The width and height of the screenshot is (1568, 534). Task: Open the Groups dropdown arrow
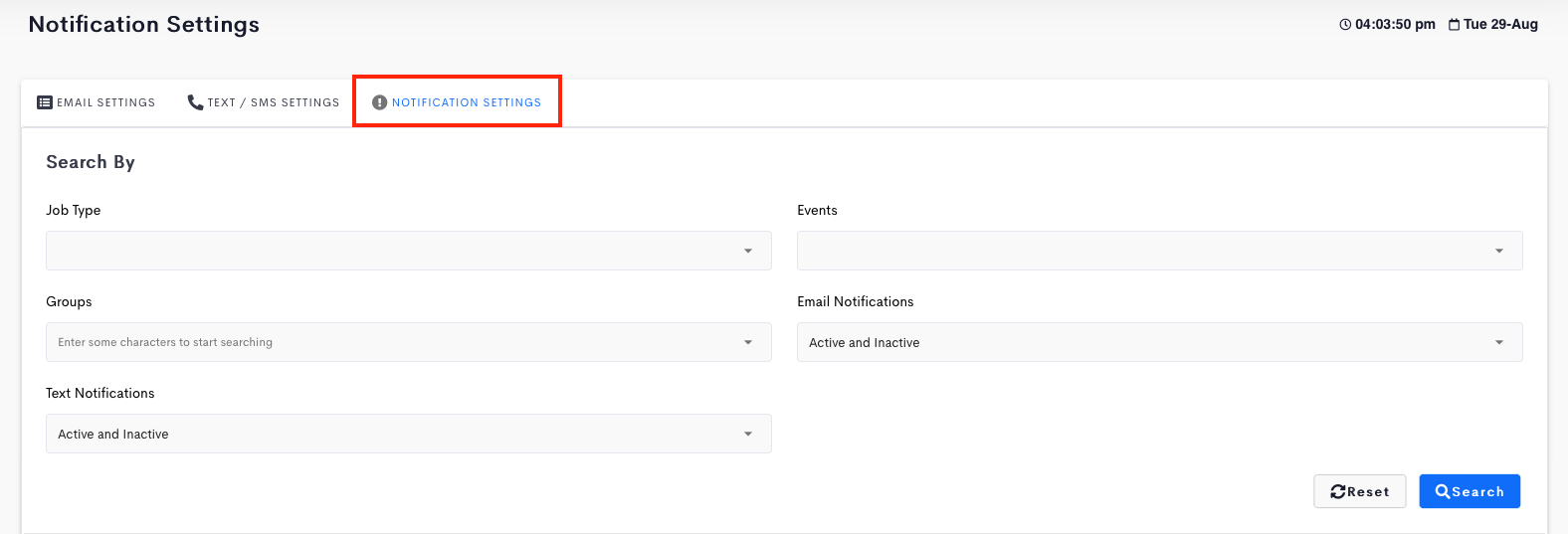point(748,342)
